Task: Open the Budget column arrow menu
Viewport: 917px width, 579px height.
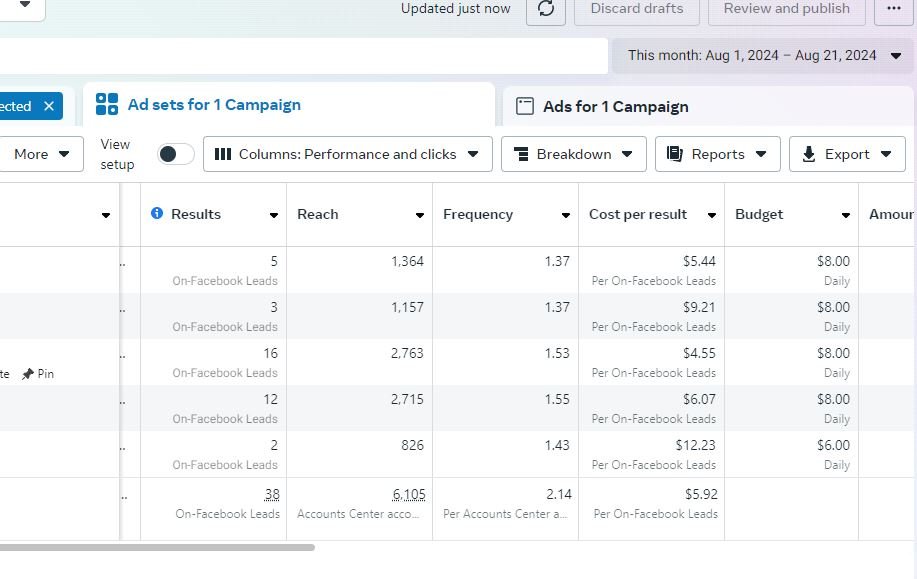Action: pyautogui.click(x=846, y=215)
